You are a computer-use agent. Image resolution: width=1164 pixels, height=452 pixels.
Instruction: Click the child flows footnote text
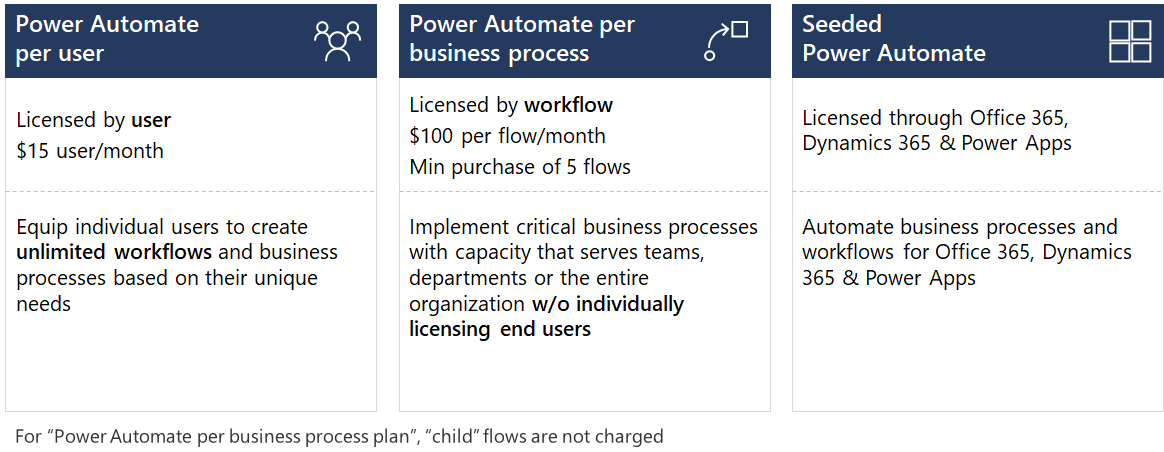(x=339, y=436)
